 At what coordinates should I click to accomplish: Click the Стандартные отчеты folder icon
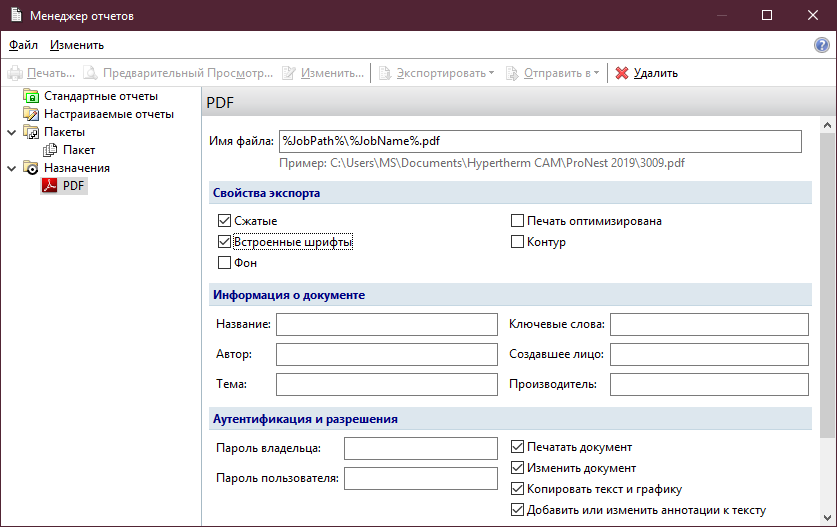(x=31, y=96)
